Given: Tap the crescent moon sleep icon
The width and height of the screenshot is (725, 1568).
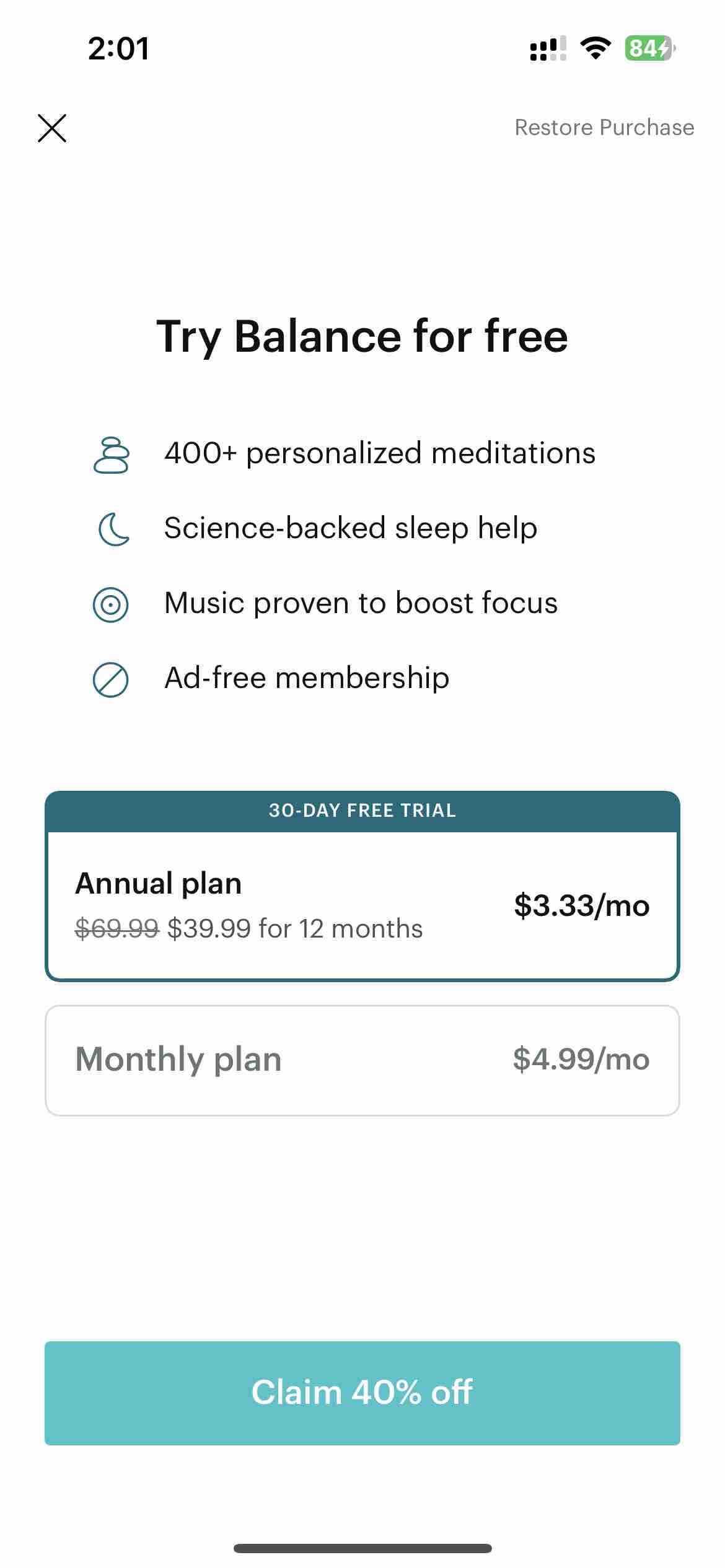Looking at the screenshot, I should pos(114,529).
